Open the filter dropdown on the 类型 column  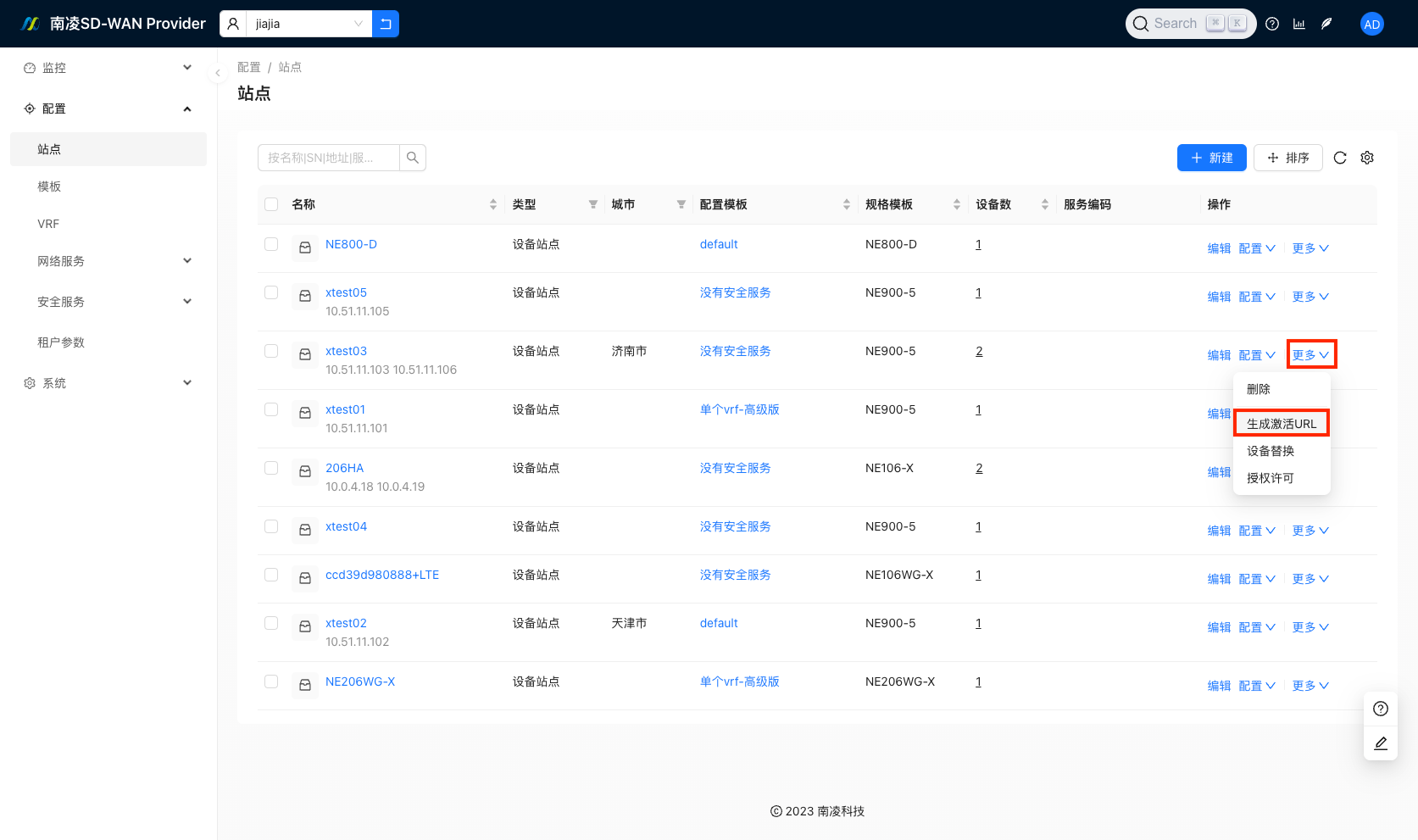[592, 204]
